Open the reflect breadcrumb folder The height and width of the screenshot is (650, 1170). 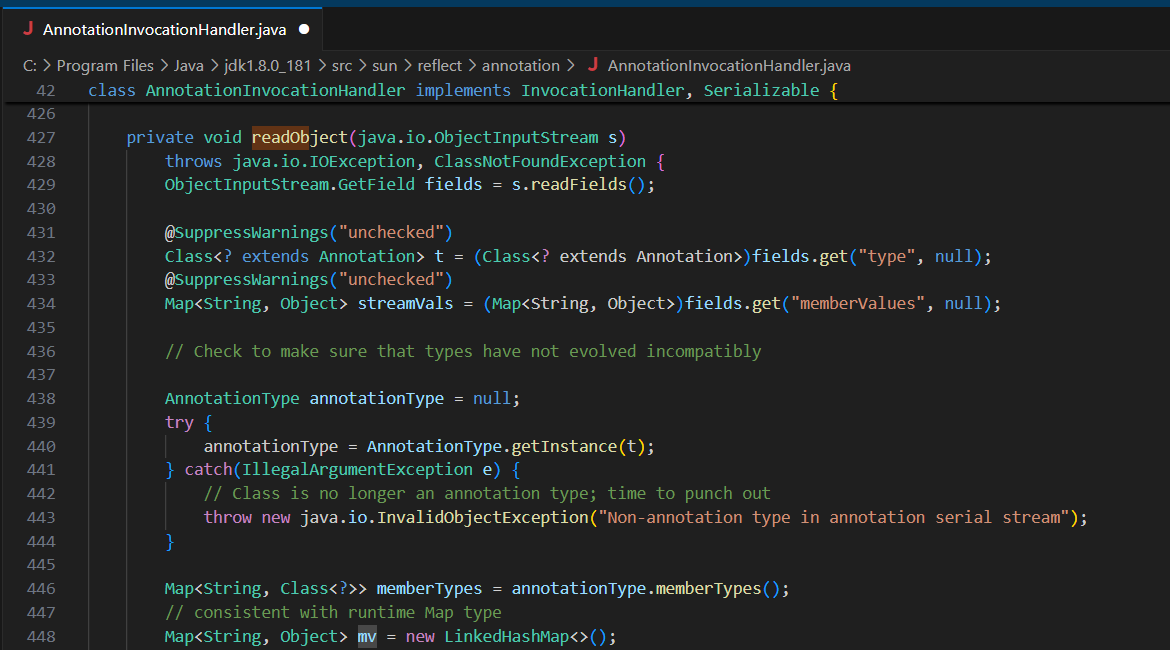[x=439, y=66]
